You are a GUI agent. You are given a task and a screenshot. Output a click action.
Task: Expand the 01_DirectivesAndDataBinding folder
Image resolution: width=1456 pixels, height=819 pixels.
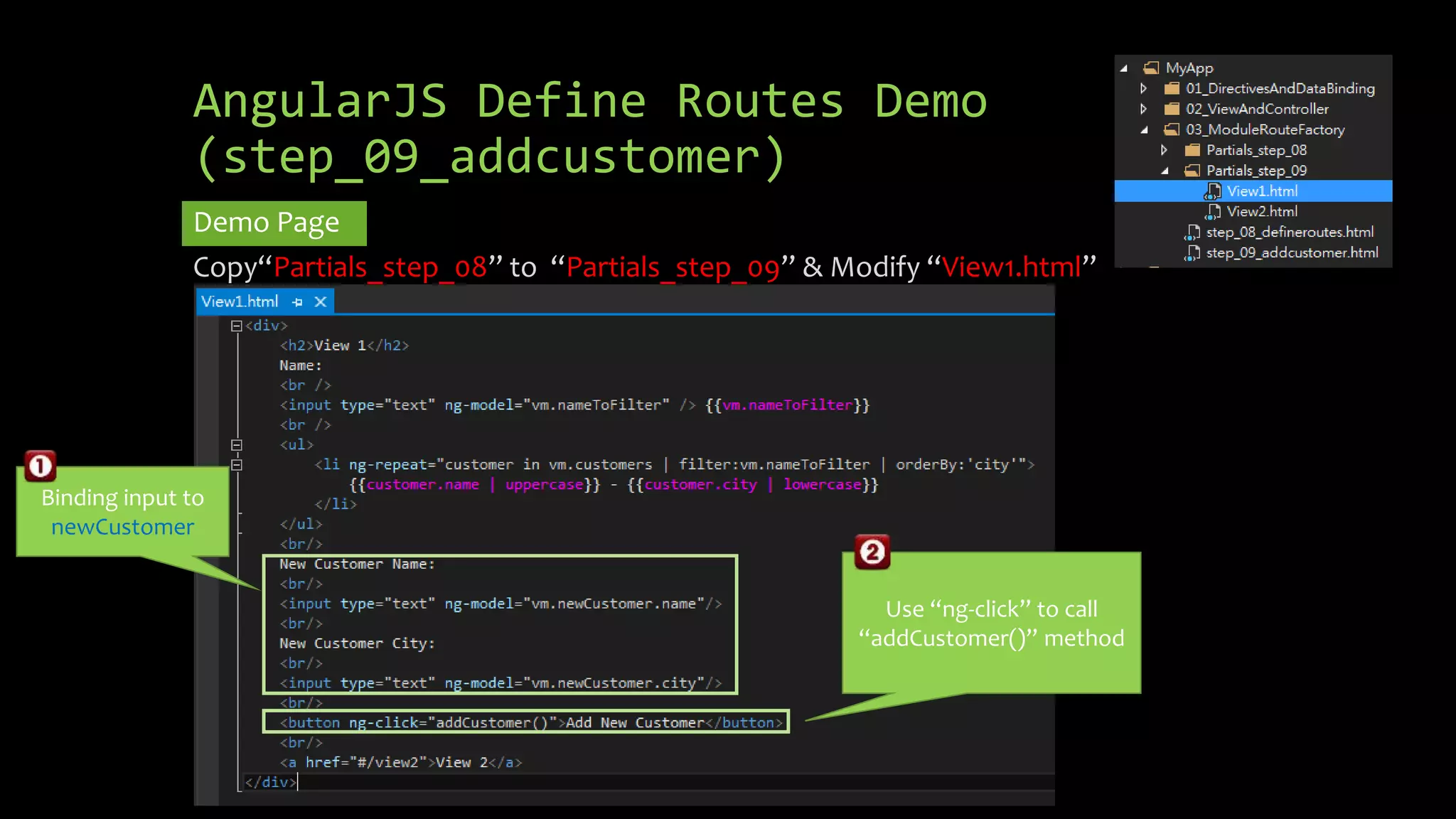point(1143,89)
